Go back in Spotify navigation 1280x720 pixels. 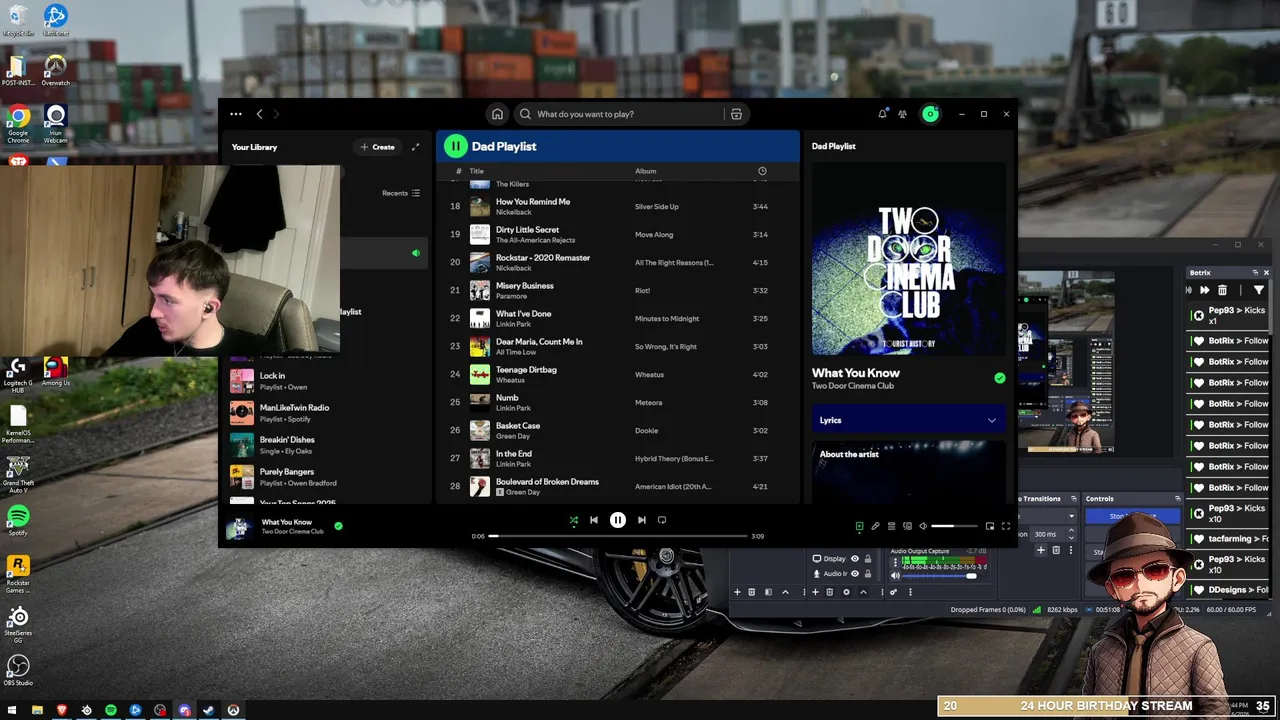259,114
